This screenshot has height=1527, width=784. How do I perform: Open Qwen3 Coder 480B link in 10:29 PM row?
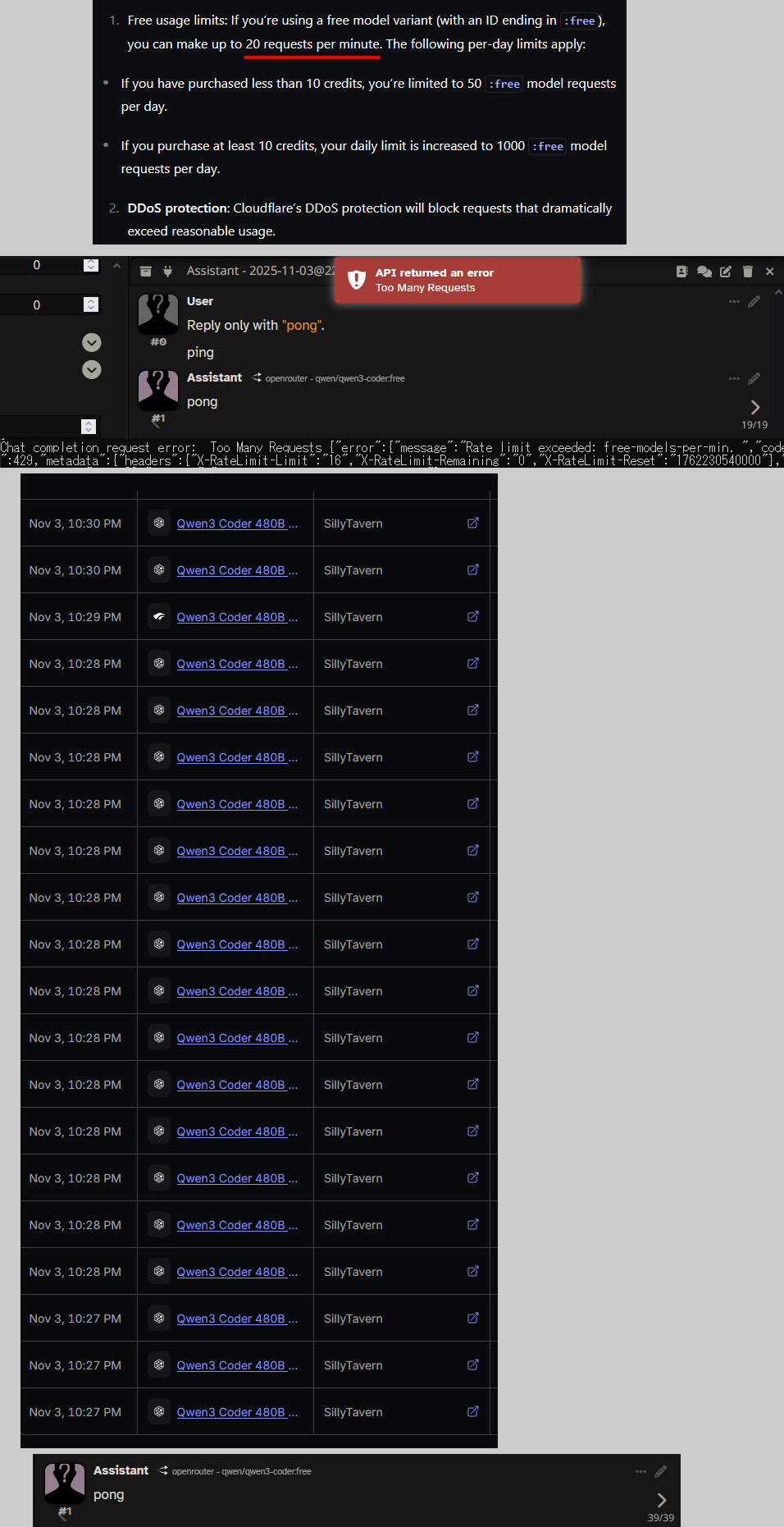(x=237, y=617)
